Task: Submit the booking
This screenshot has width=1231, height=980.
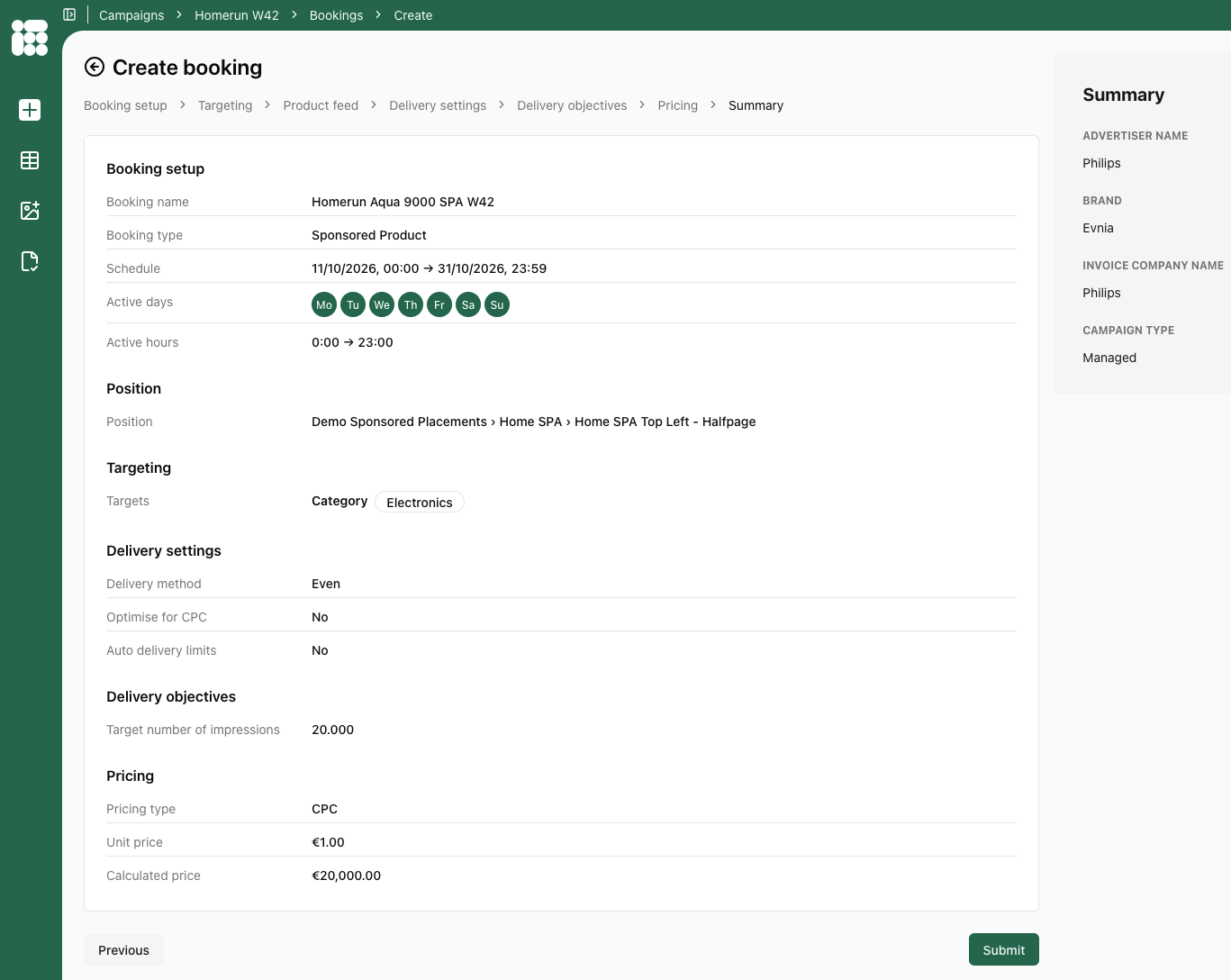Action: [x=1003, y=949]
